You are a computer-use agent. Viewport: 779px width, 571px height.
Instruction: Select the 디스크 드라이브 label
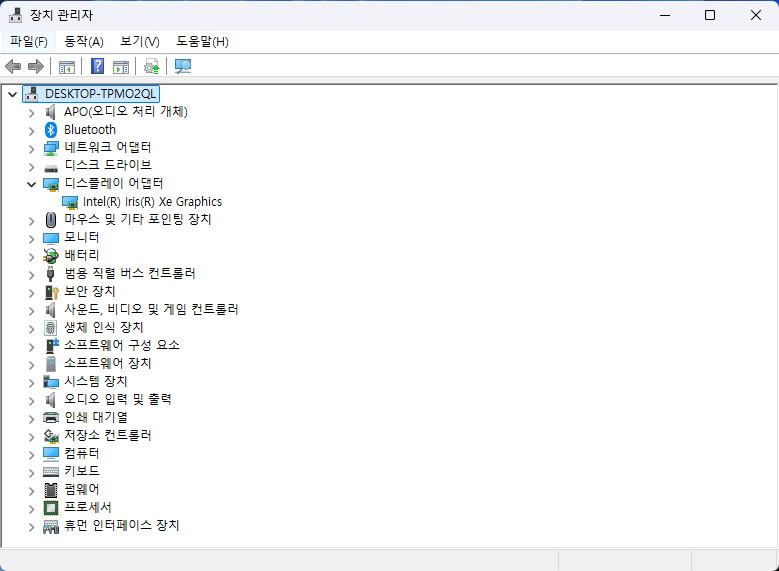pyautogui.click(x=108, y=165)
